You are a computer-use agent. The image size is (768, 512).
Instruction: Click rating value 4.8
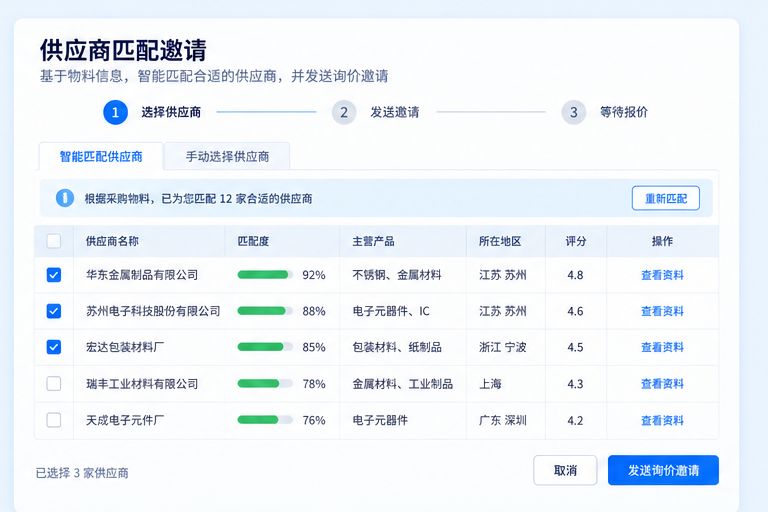click(x=575, y=275)
